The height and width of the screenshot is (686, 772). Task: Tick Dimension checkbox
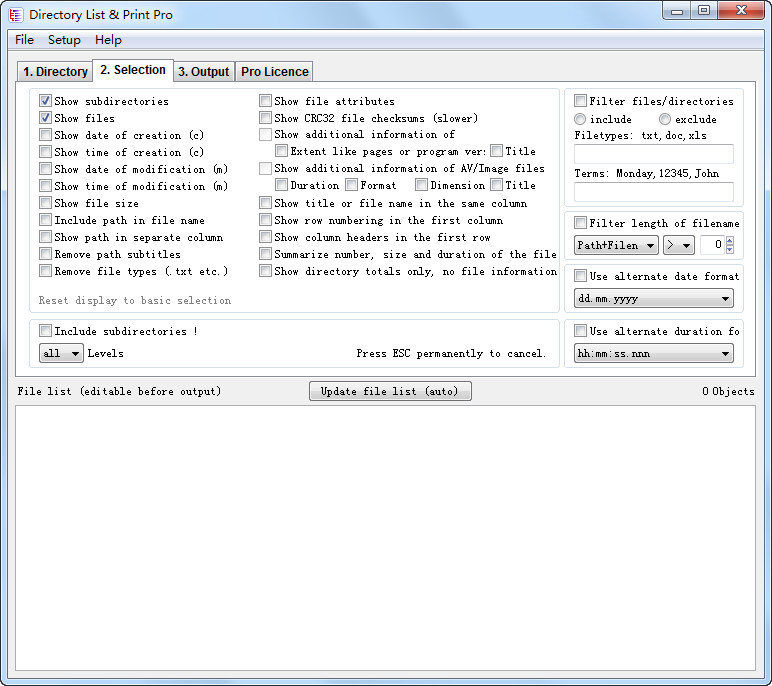pyautogui.click(x=421, y=185)
